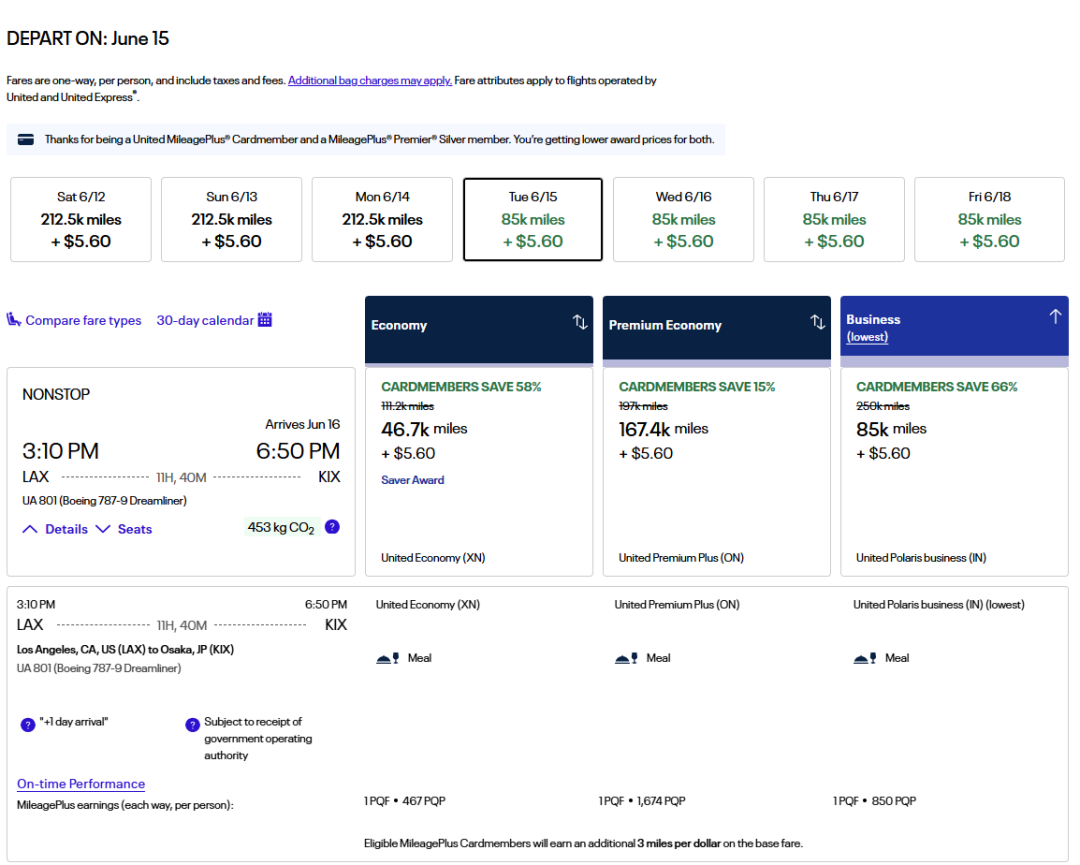Select Premium Economy 167.4k miles fare
Viewport: 1080px width, 865px height.
716,472
